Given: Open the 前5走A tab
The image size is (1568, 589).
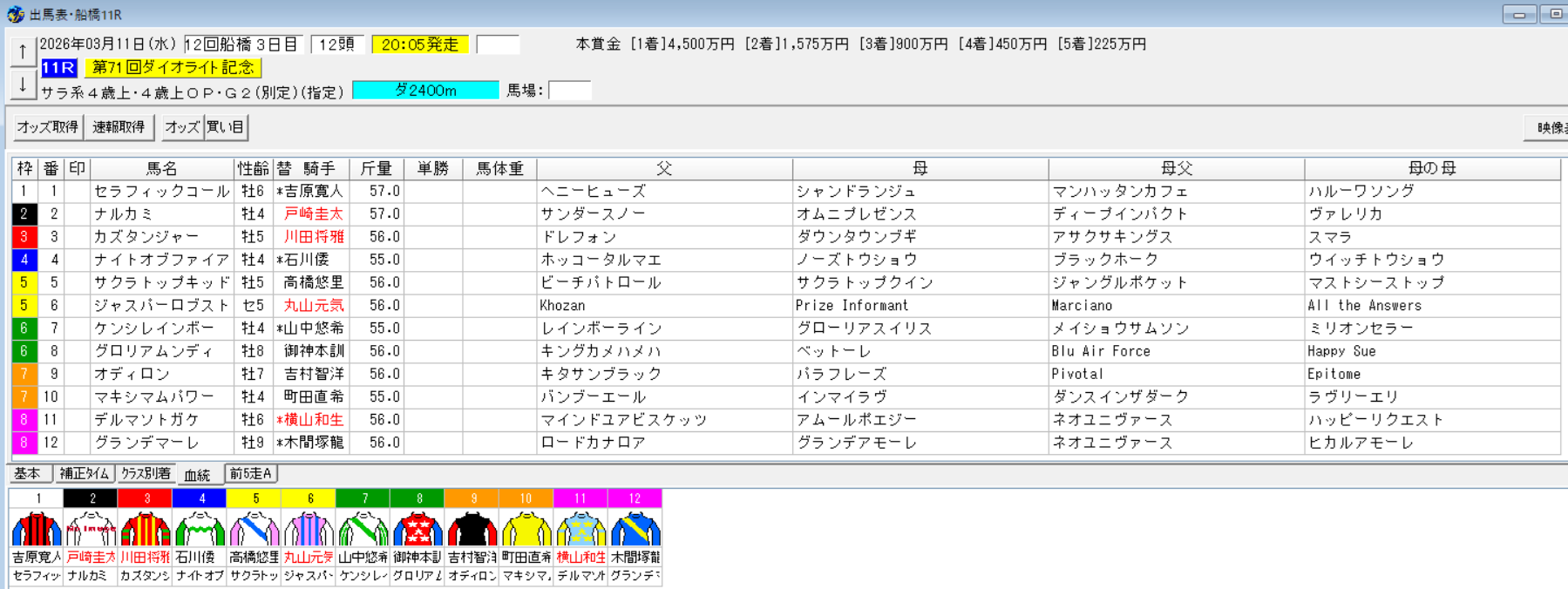Looking at the screenshot, I should [251, 474].
